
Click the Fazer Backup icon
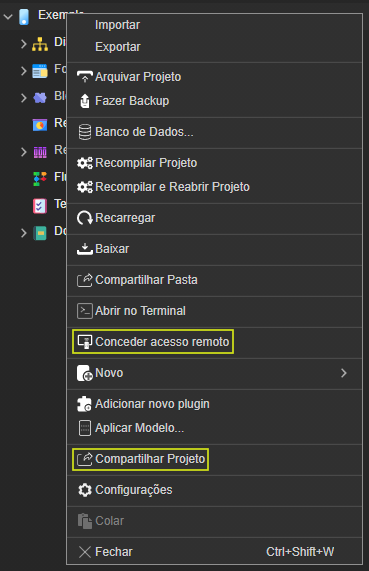85,101
